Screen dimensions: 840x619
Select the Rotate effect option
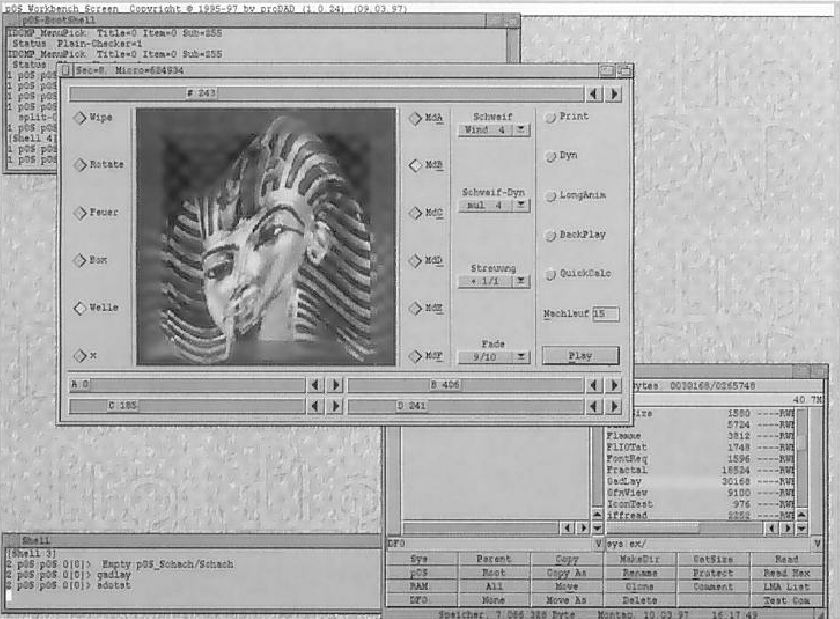click(x=99, y=165)
